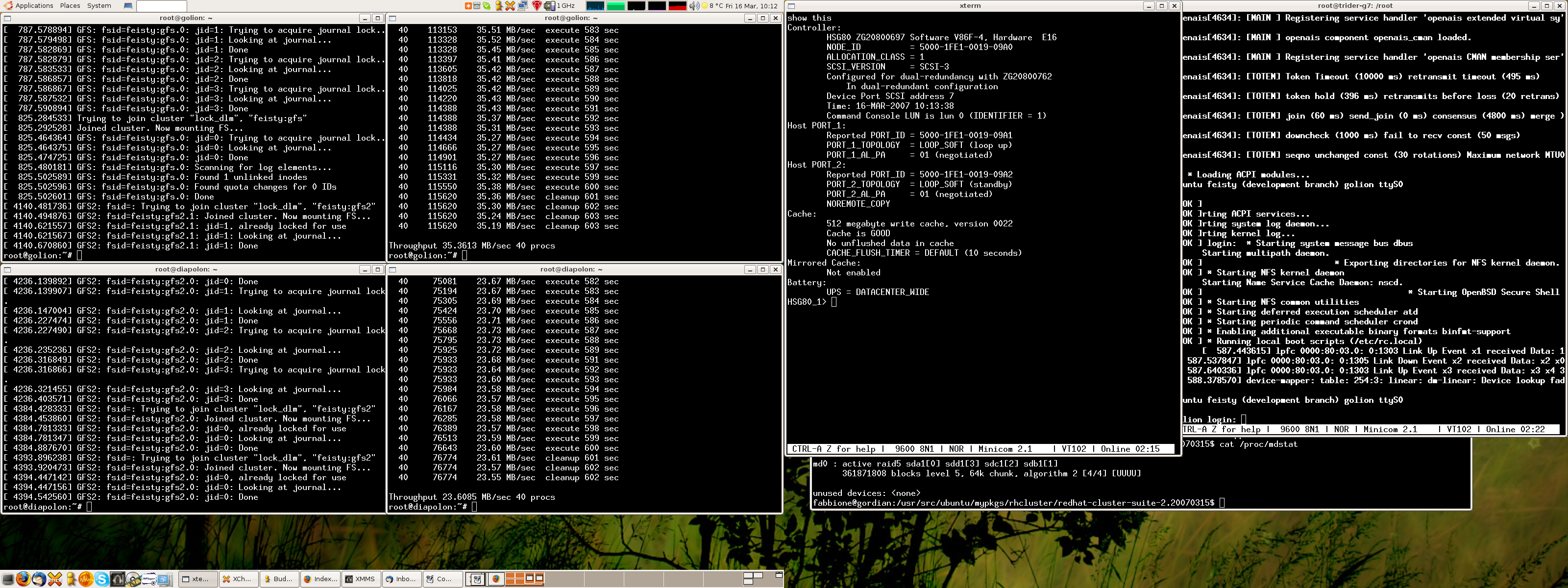Launch Thunderbird from the bottom panel launcher
Image resolution: width=1568 pixels, height=588 pixels.
click(x=39, y=579)
